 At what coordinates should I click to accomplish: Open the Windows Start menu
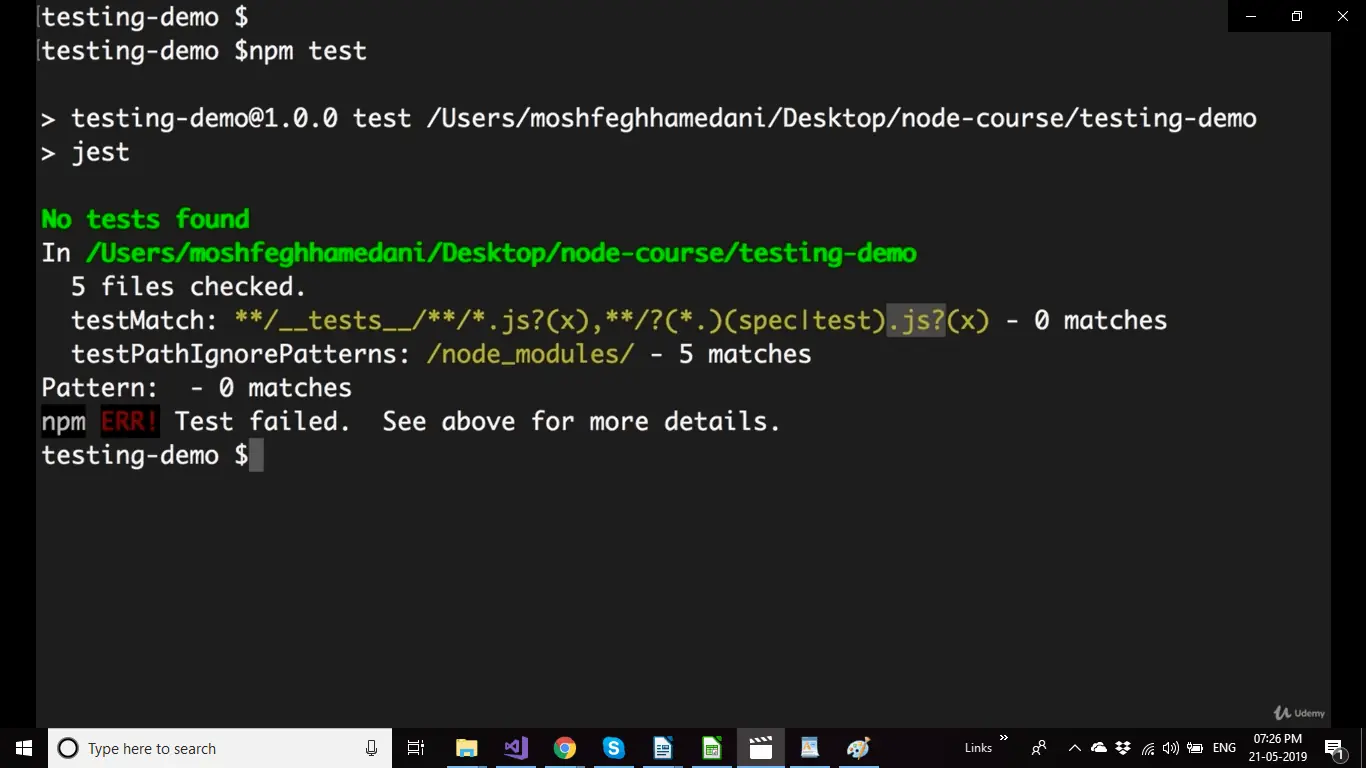(24, 748)
